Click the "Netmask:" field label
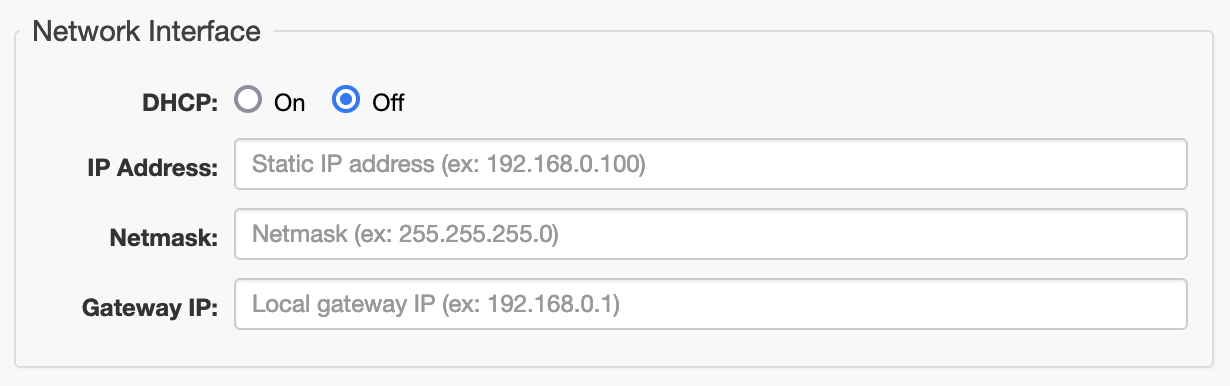 click(x=163, y=237)
